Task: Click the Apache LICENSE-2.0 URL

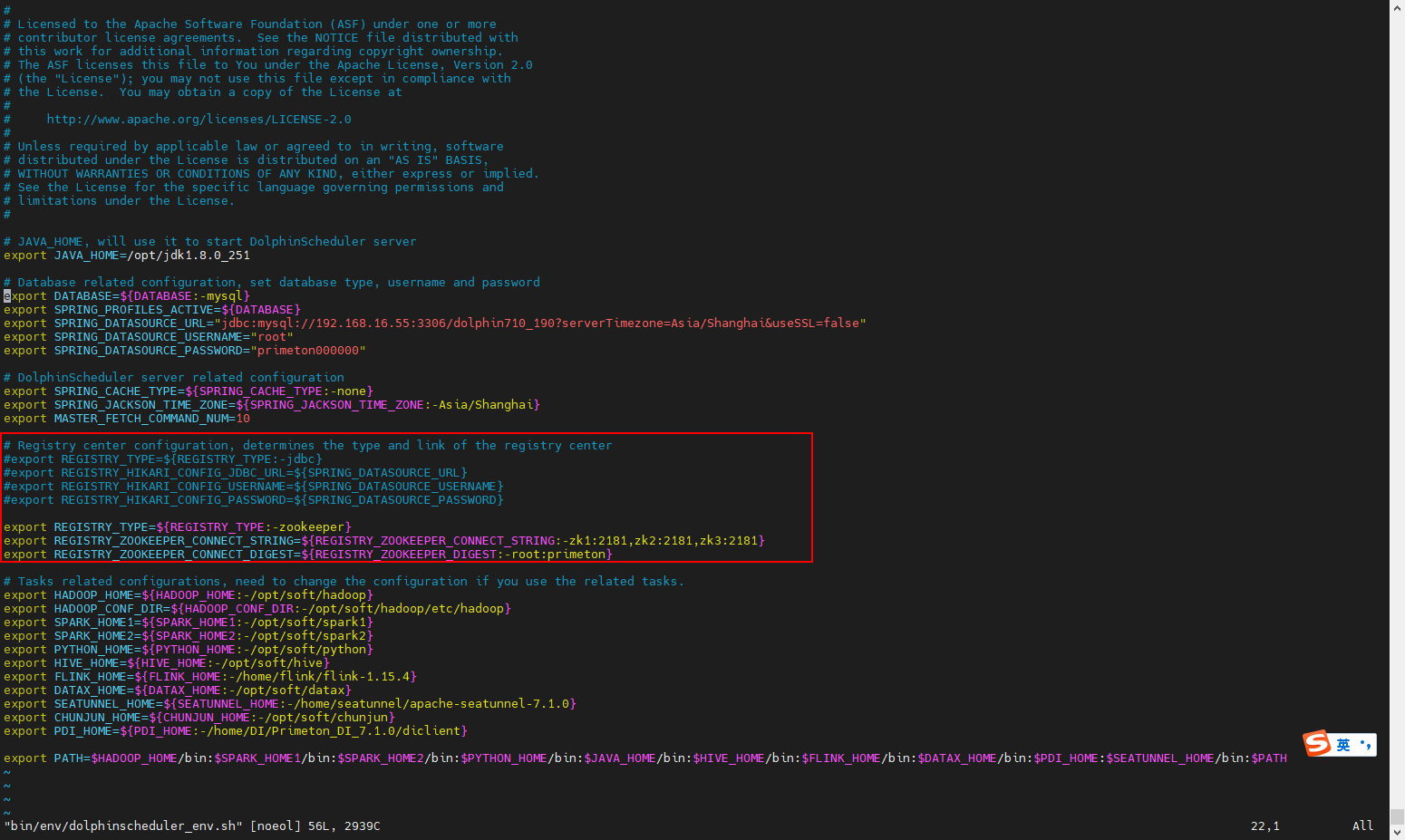Action: 199,120
